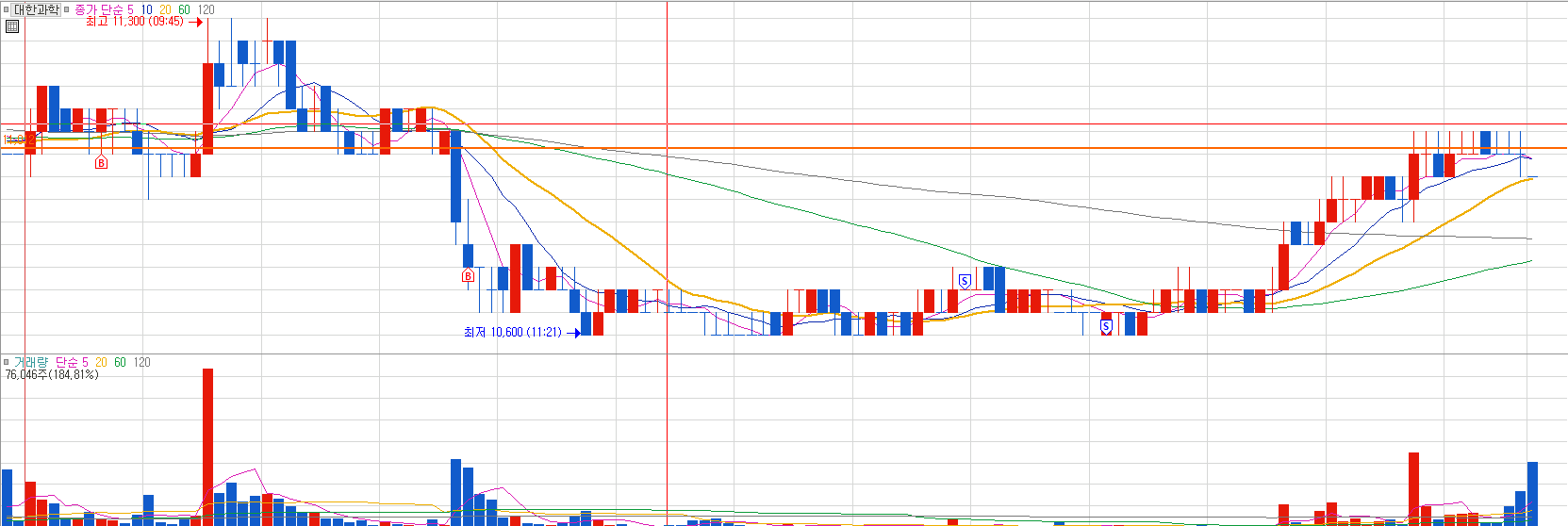Viewport: 1568px width, 526px height.
Task: Select the price moving average 10 label
Action: 147,9
